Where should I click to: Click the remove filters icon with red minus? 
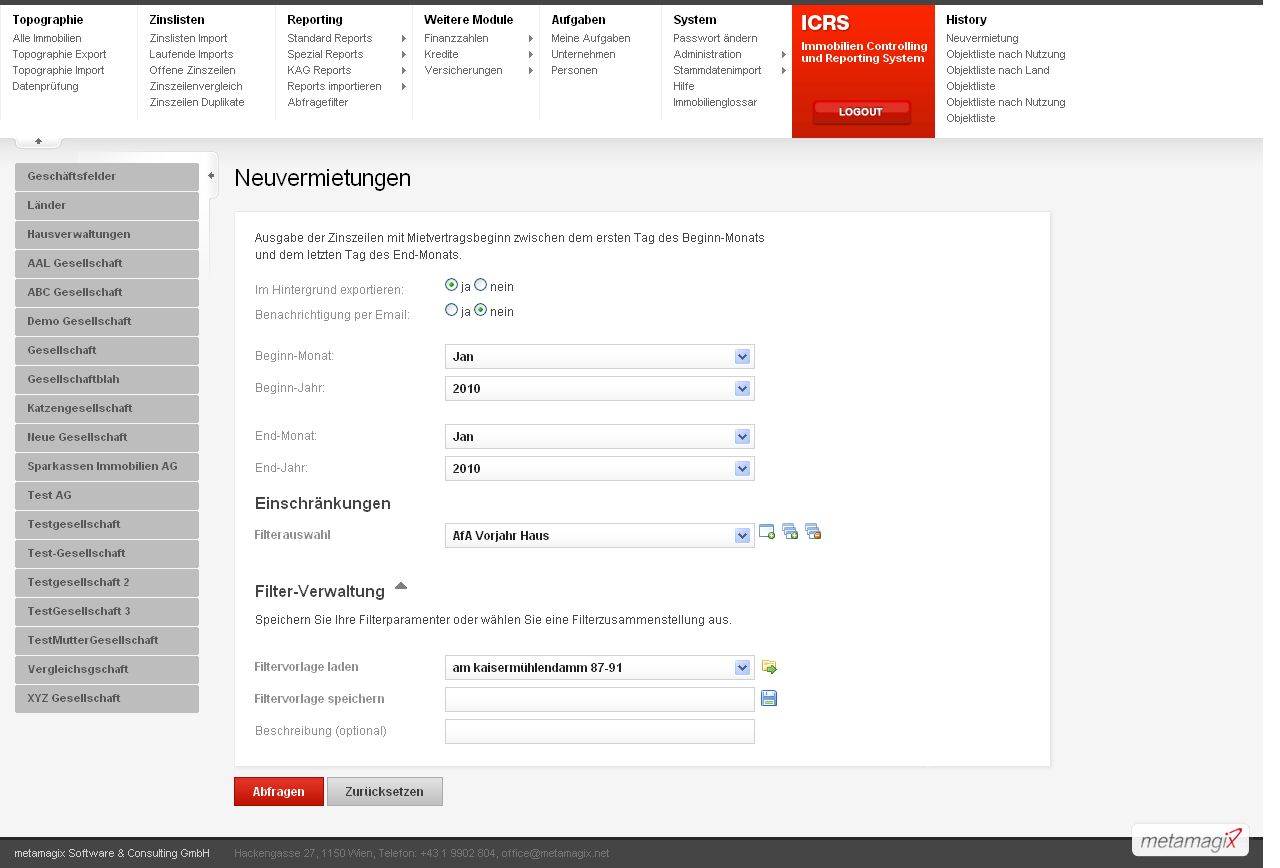click(x=813, y=532)
